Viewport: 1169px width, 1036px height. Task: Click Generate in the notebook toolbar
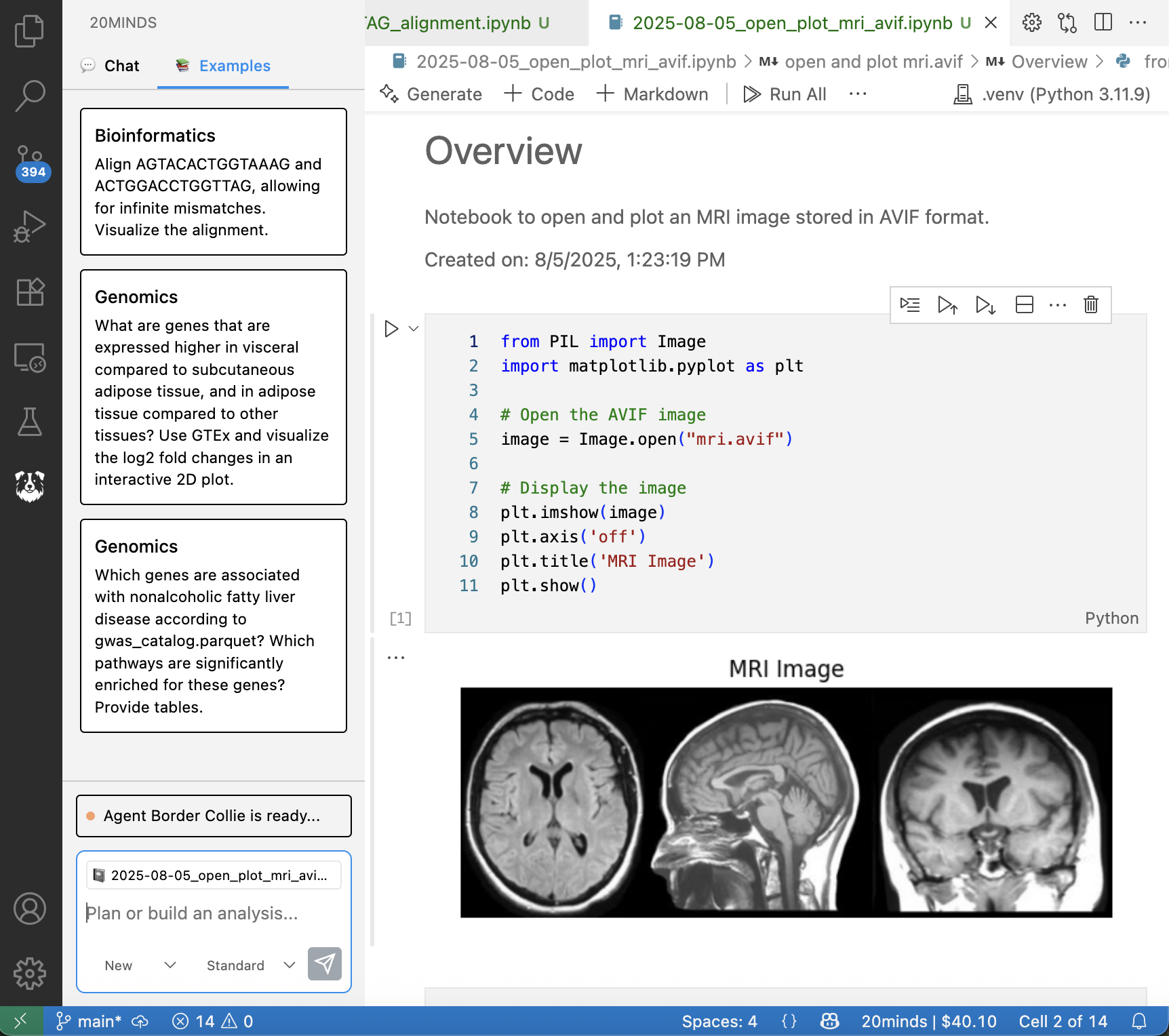(x=432, y=94)
